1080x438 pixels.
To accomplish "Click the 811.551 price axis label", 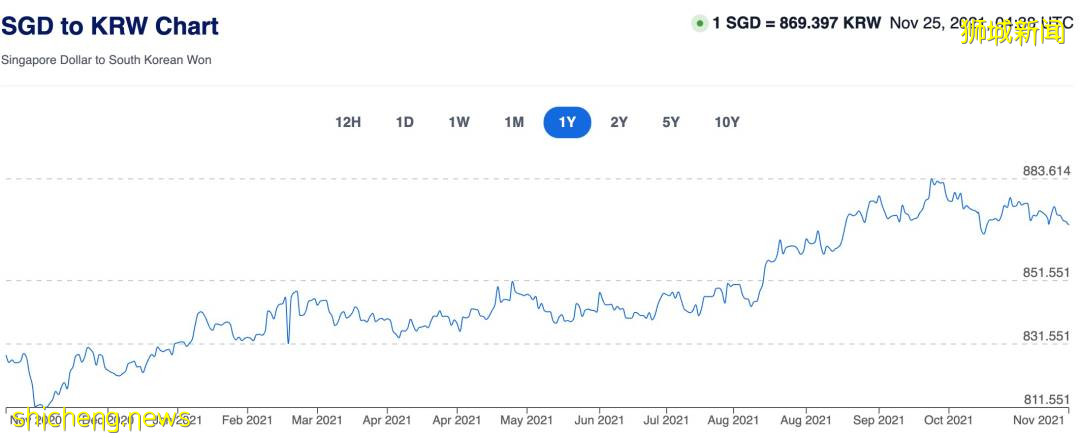I will (x=1047, y=400).
